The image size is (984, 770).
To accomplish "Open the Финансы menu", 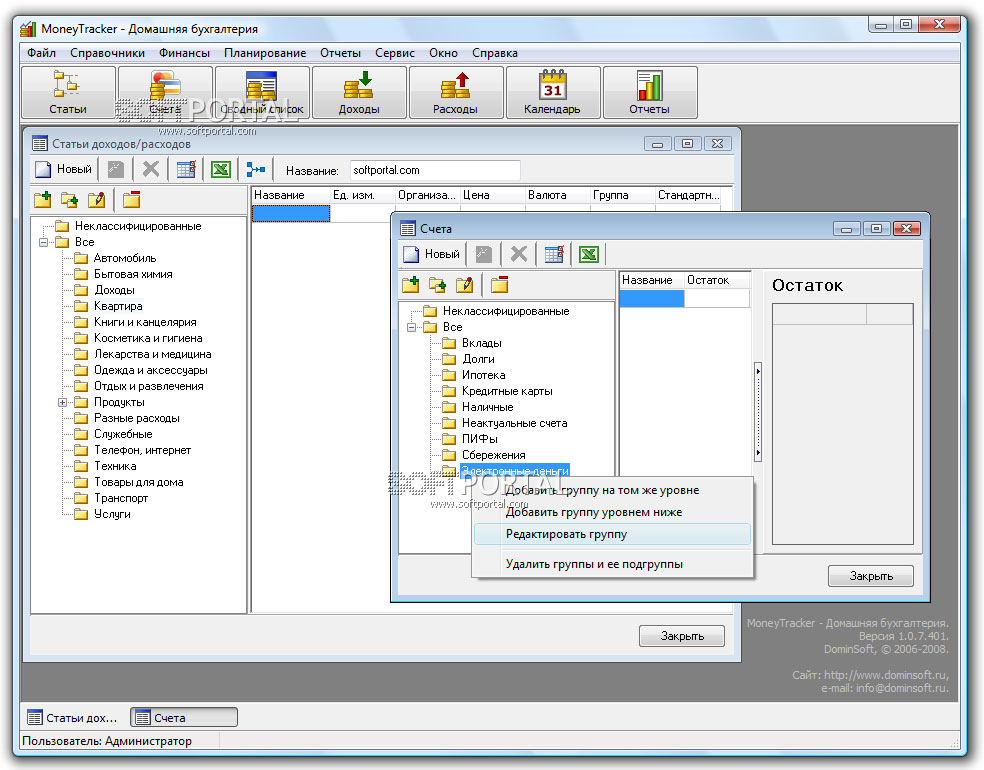I will coord(184,53).
